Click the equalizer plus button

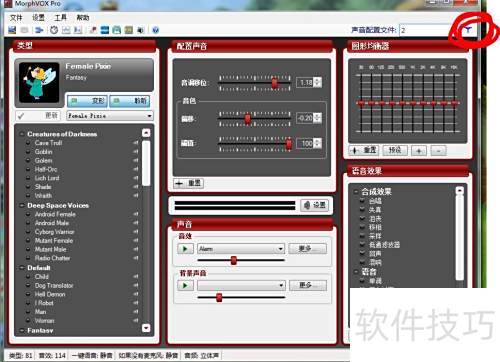pyautogui.click(x=419, y=151)
